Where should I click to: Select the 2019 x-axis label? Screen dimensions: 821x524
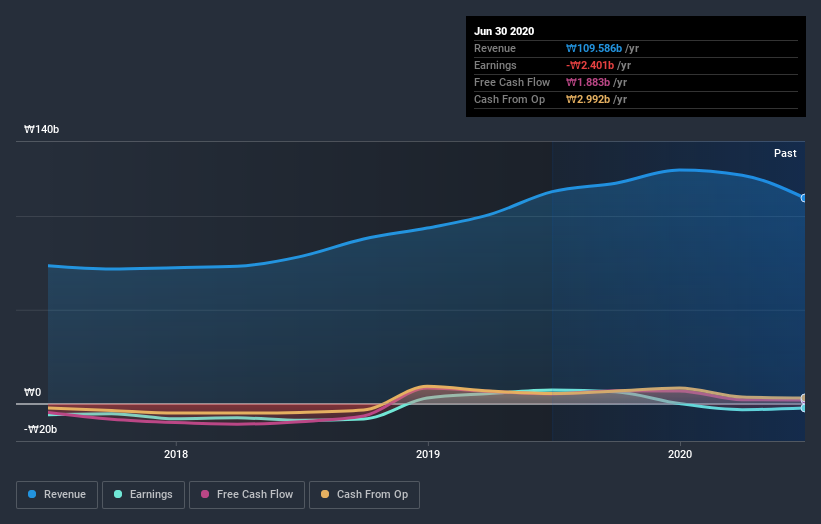pos(428,454)
